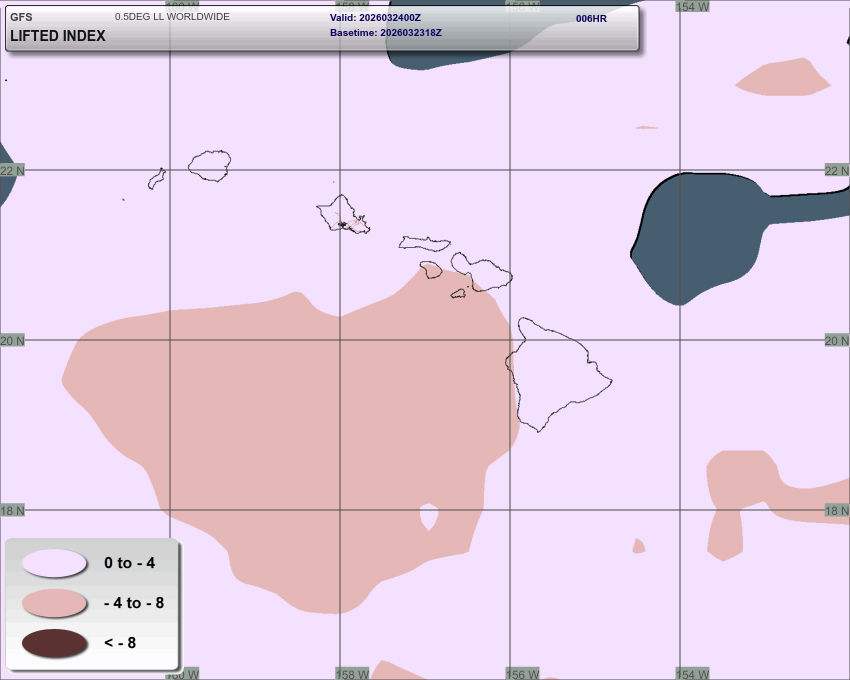This screenshot has width=850, height=680.
Task: Select the 006HR forecast hour label
Action: (591, 18)
